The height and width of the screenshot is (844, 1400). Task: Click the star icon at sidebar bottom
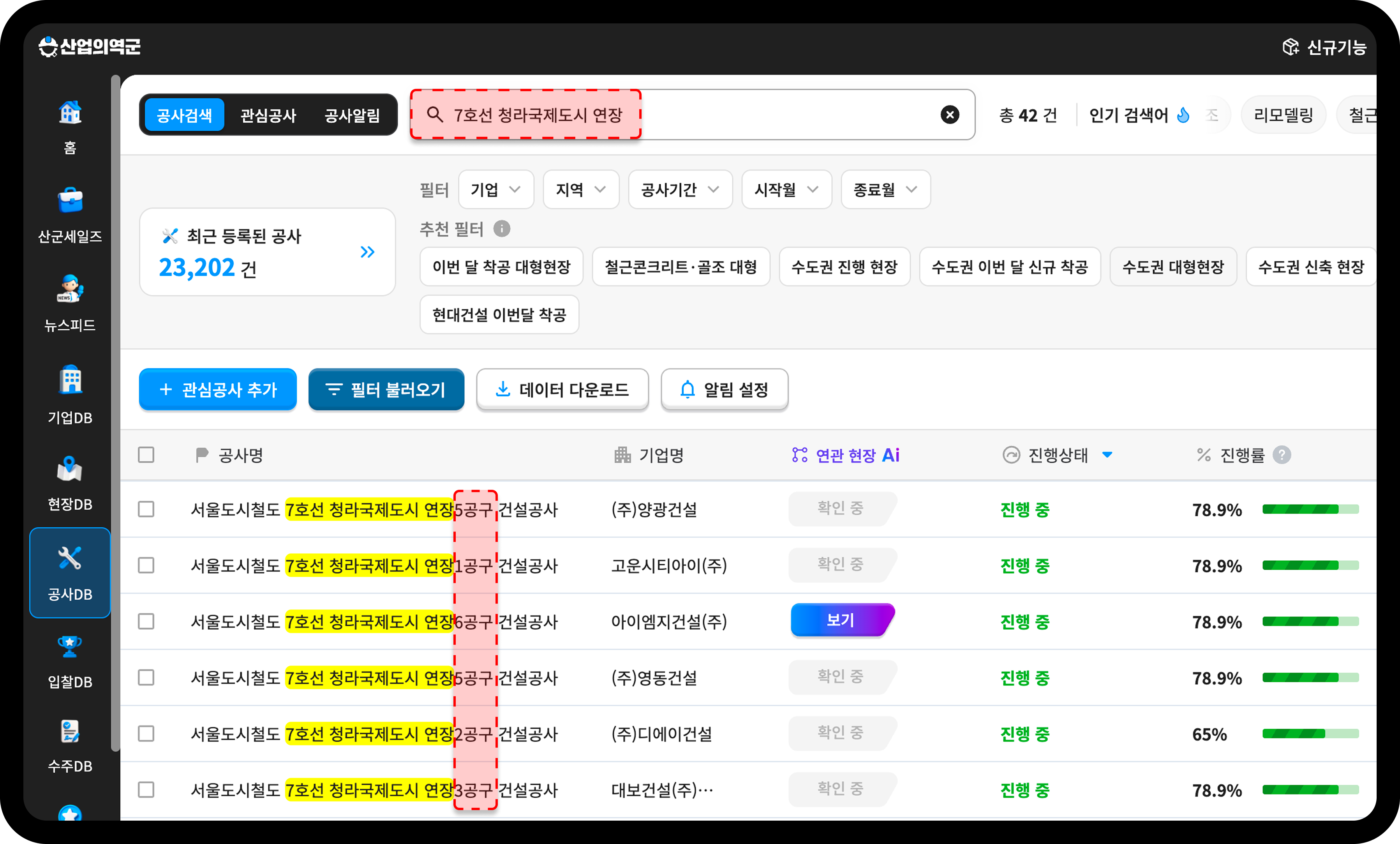click(x=70, y=813)
